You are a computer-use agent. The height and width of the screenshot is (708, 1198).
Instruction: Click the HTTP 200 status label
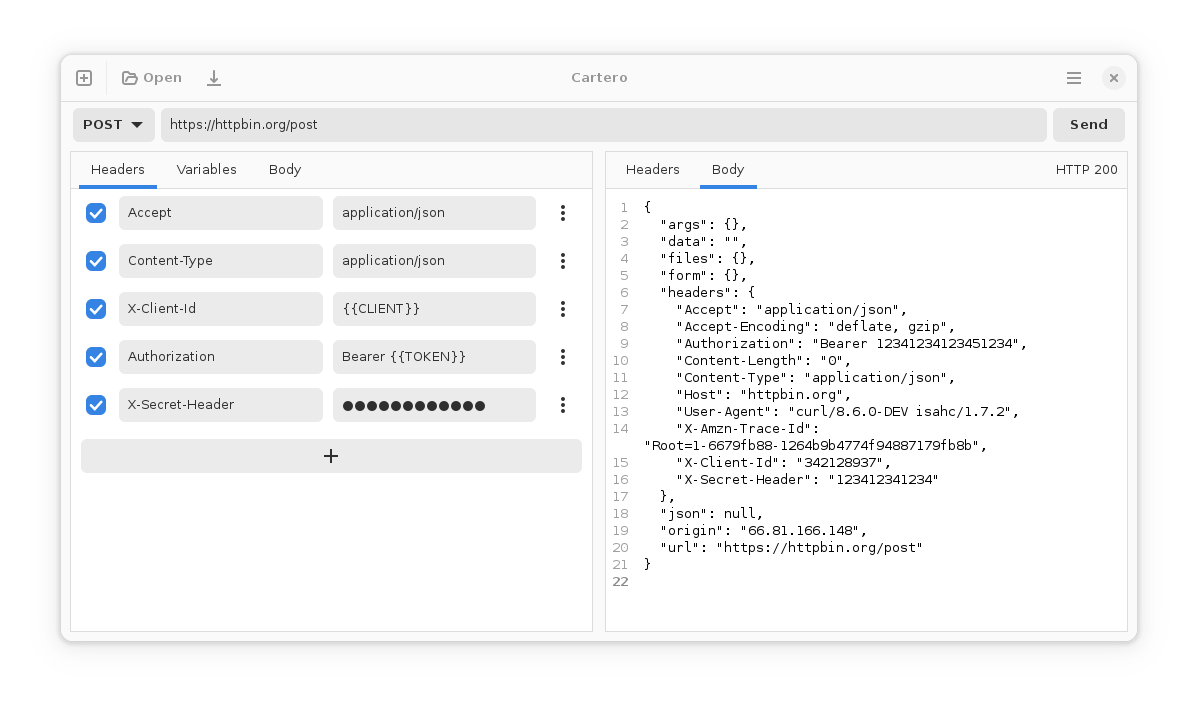pyautogui.click(x=1086, y=170)
